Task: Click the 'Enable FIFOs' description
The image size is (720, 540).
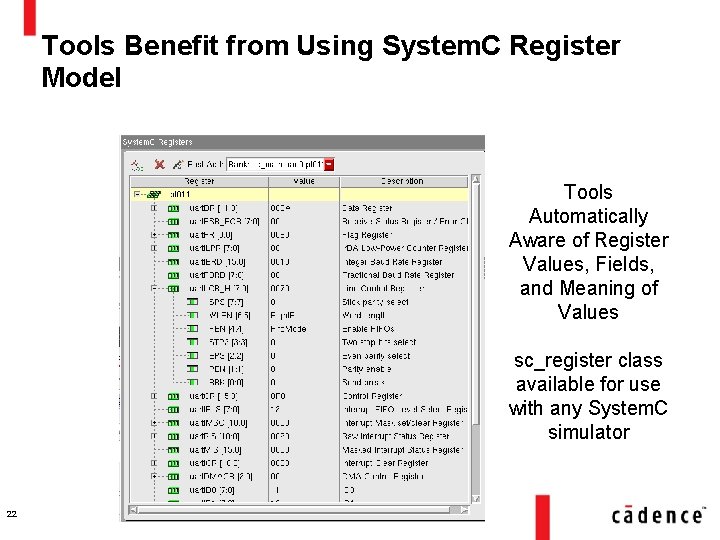Action: click(x=368, y=329)
